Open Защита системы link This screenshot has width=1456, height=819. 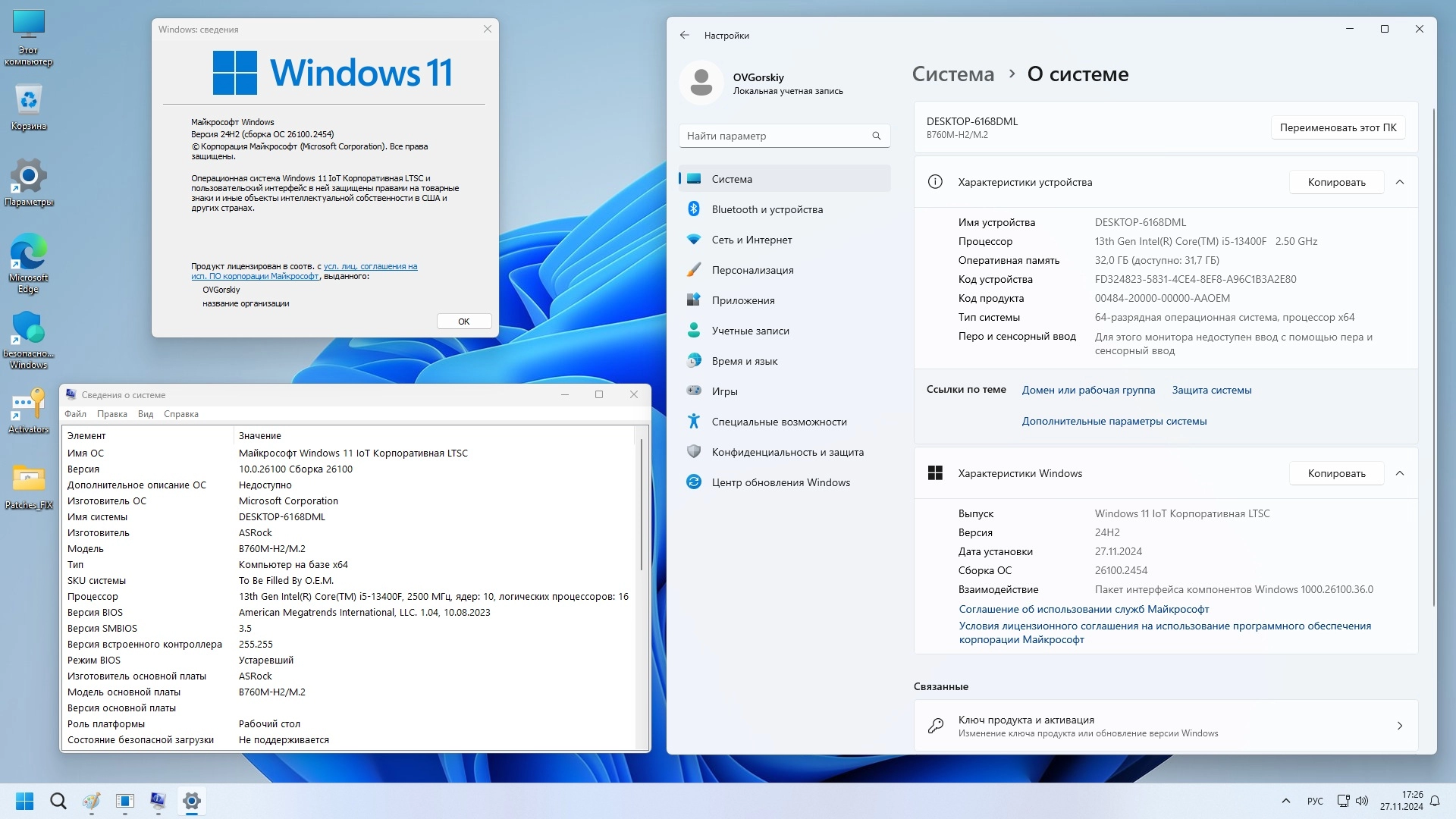point(1211,390)
